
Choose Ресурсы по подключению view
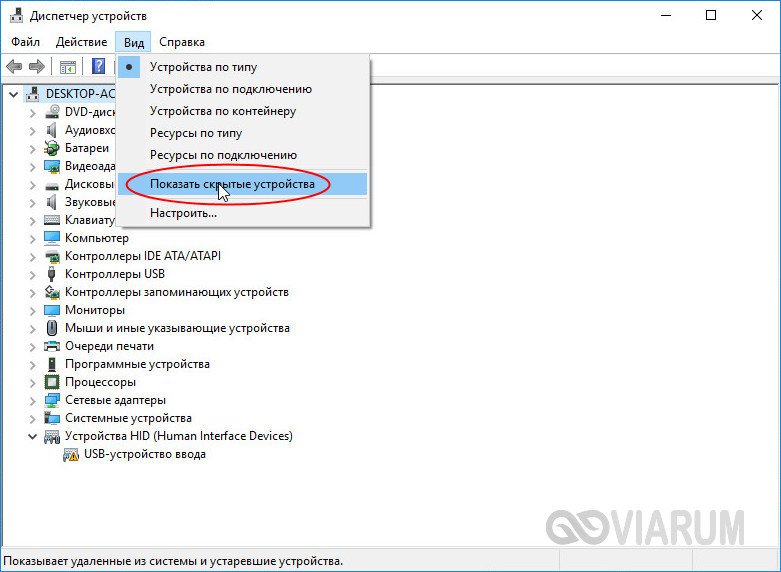pyautogui.click(x=244, y=155)
